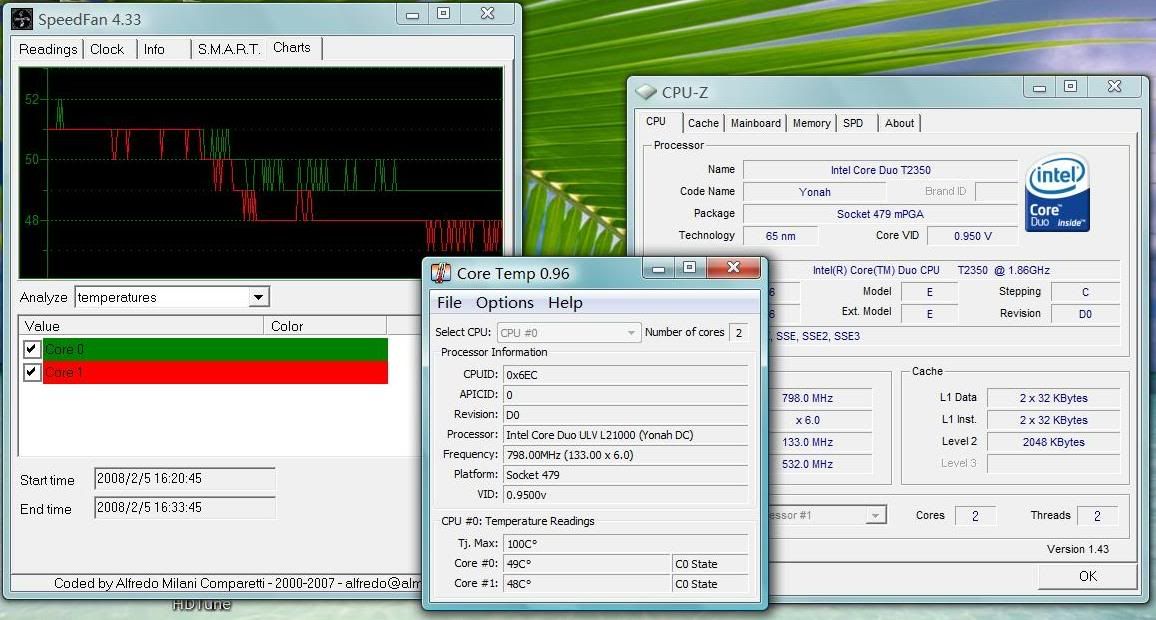The height and width of the screenshot is (620, 1156).
Task: Open the File menu in Core Temp
Action: (449, 302)
